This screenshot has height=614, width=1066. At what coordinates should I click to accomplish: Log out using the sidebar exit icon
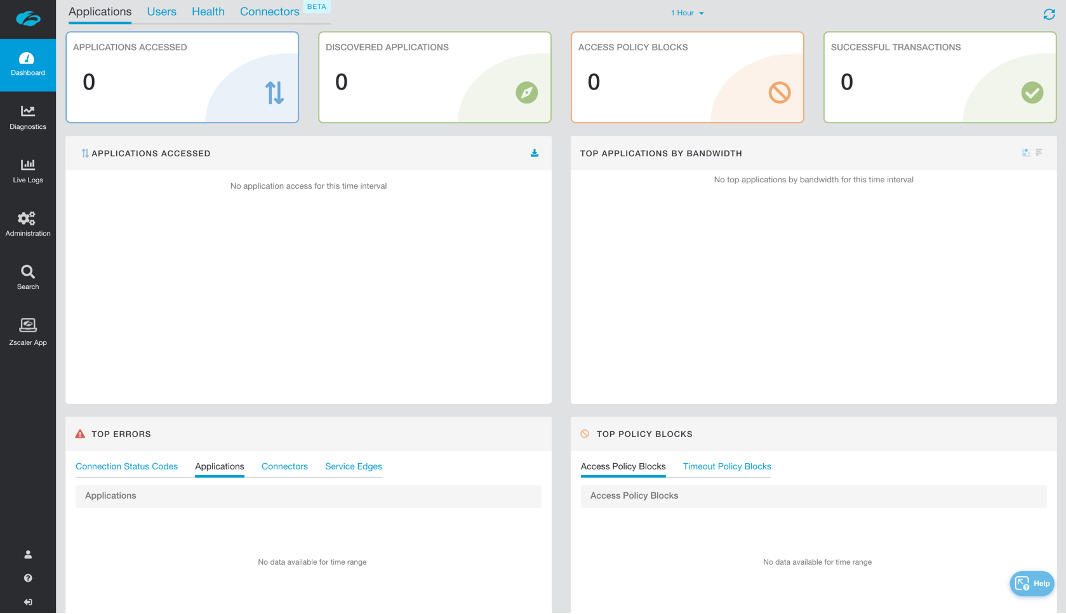pos(27,601)
